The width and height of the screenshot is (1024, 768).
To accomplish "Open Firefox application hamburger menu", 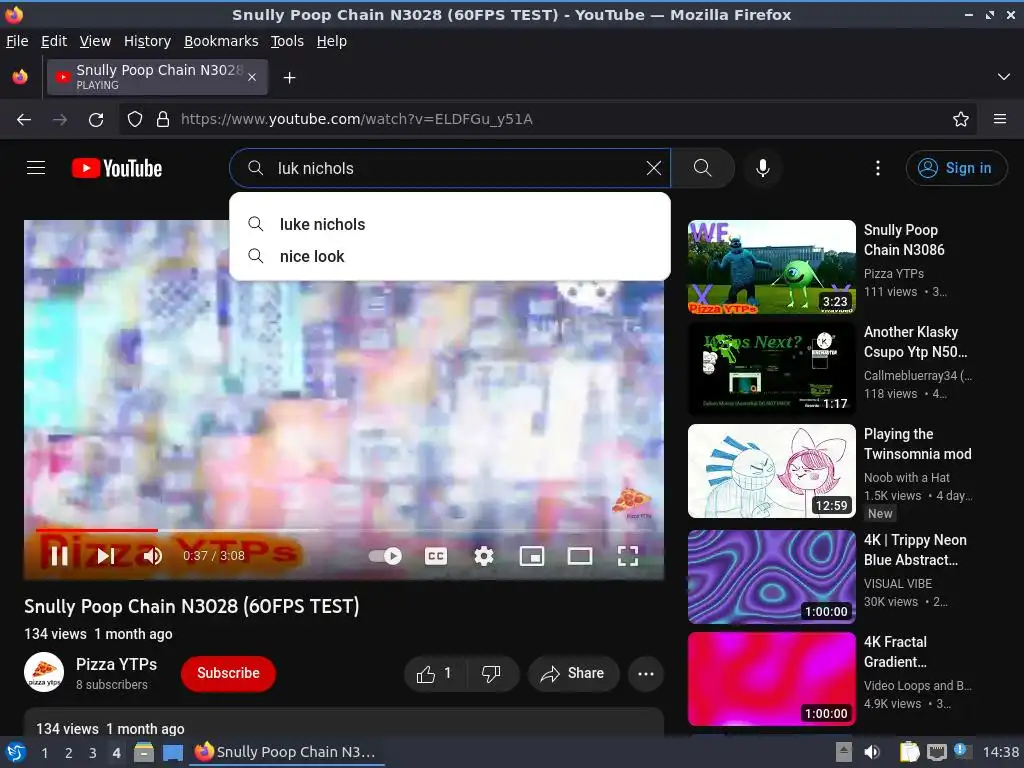I will (x=1000, y=119).
